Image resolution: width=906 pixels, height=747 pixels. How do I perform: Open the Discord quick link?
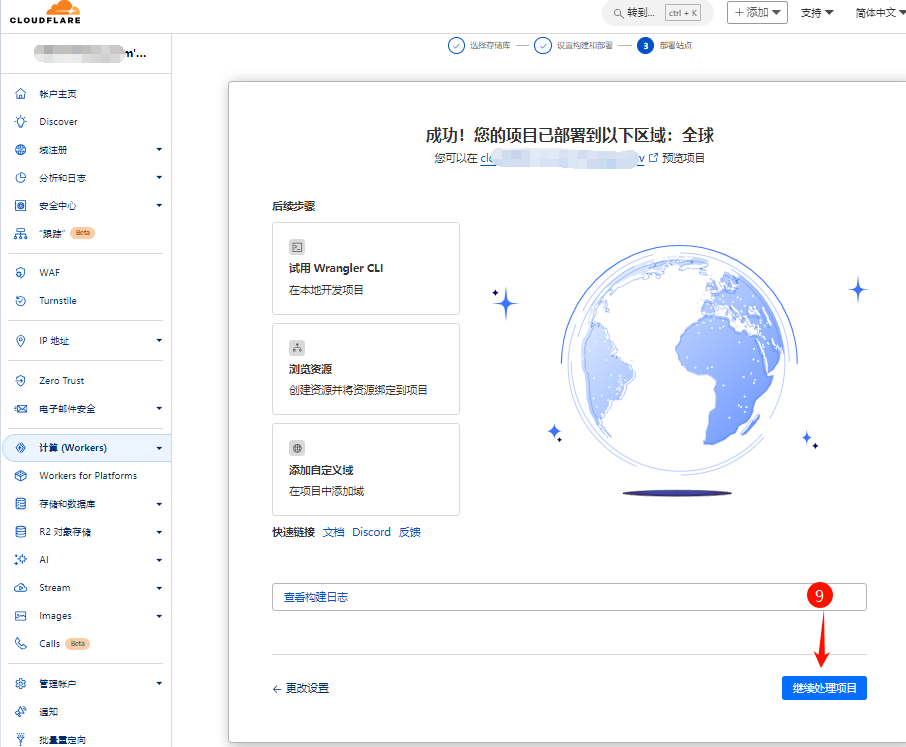[371, 532]
